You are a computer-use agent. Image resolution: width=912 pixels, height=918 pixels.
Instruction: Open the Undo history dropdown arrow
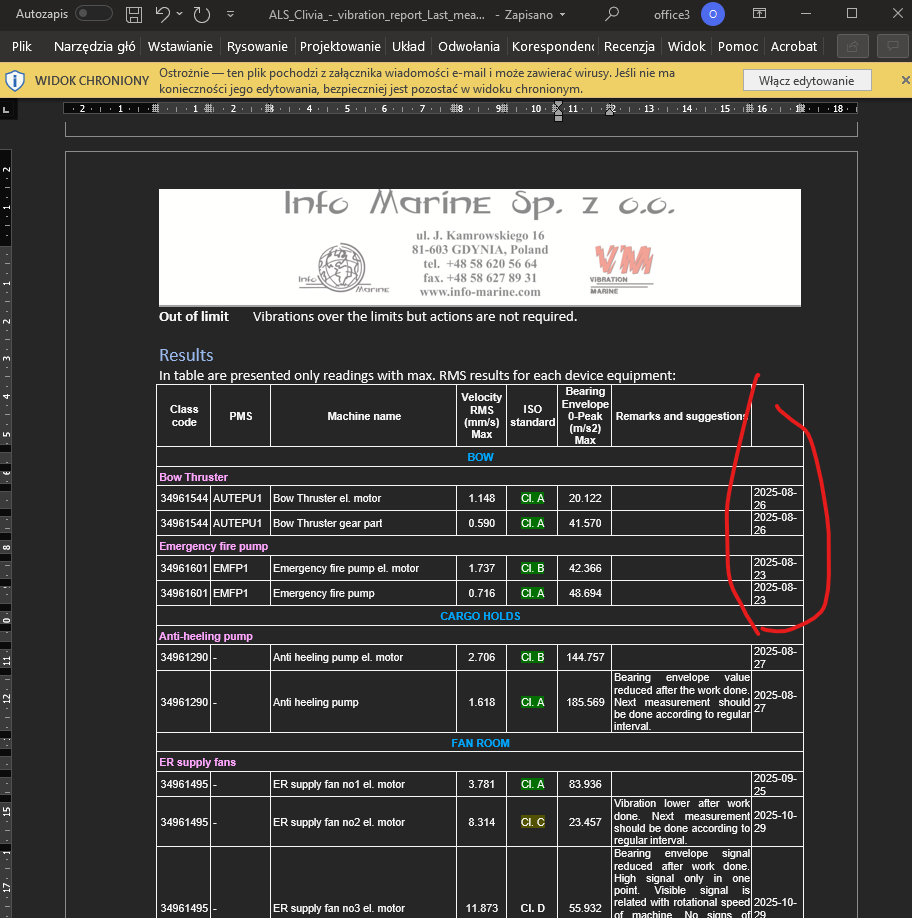[x=180, y=15]
